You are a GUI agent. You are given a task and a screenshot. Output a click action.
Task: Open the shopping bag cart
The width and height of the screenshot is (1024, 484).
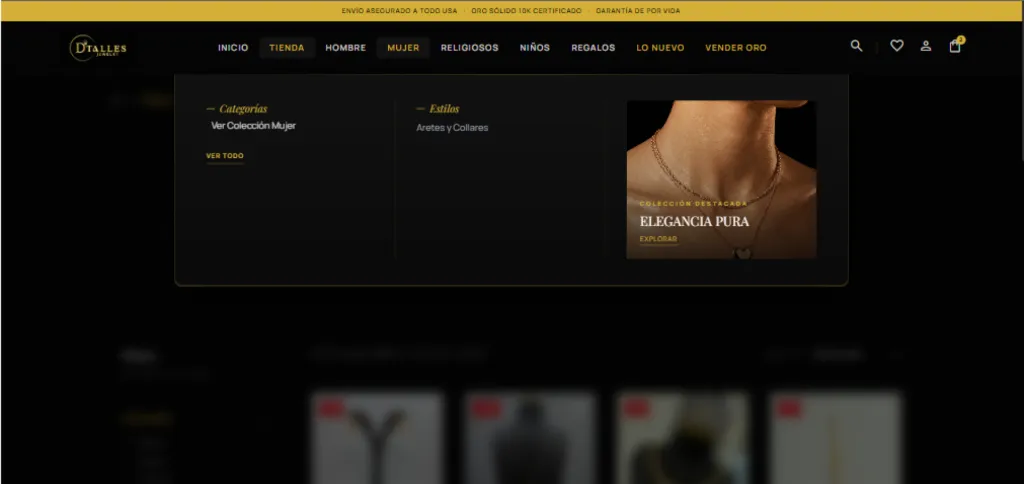click(955, 46)
